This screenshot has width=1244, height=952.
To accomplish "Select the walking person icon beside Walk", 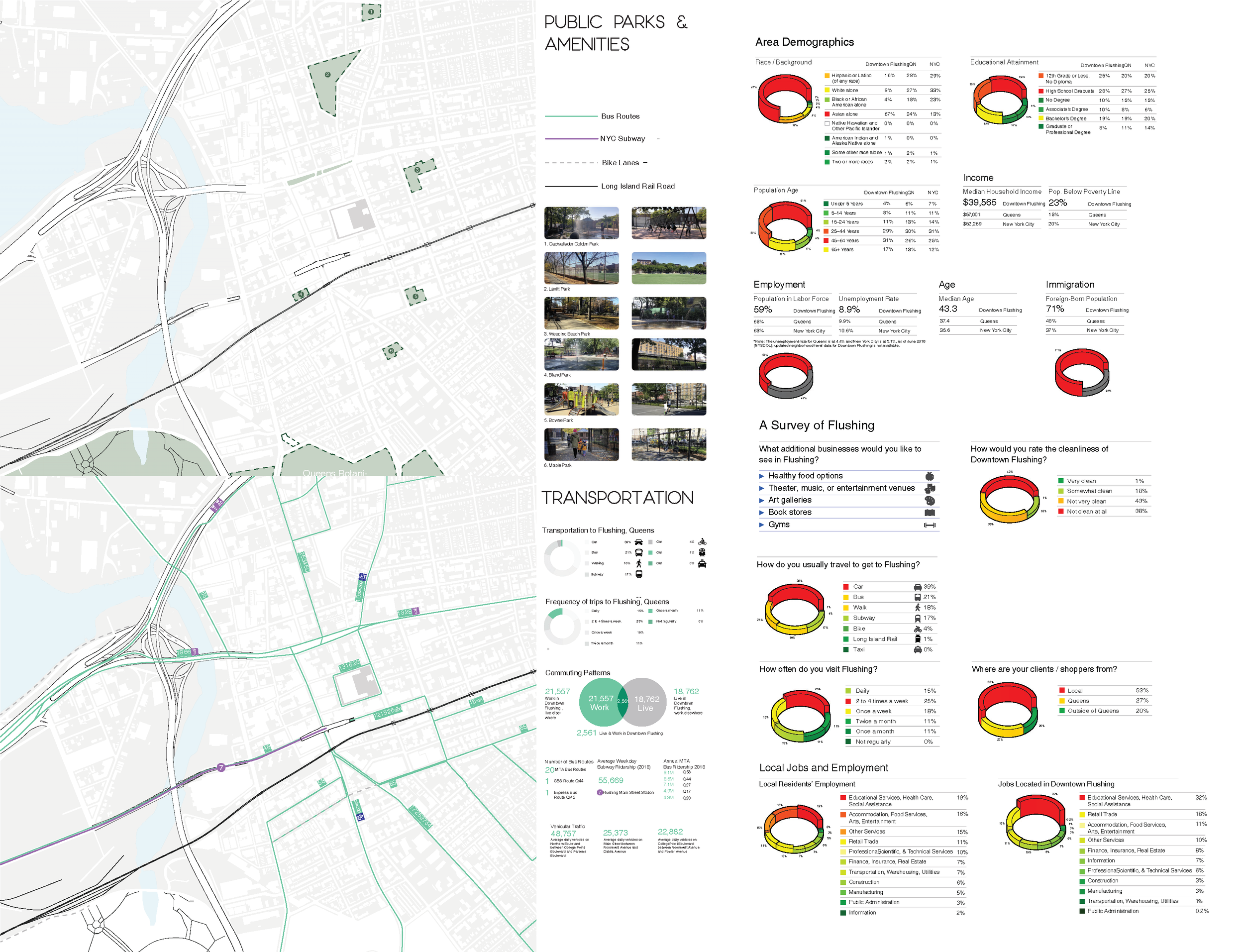I will point(918,608).
